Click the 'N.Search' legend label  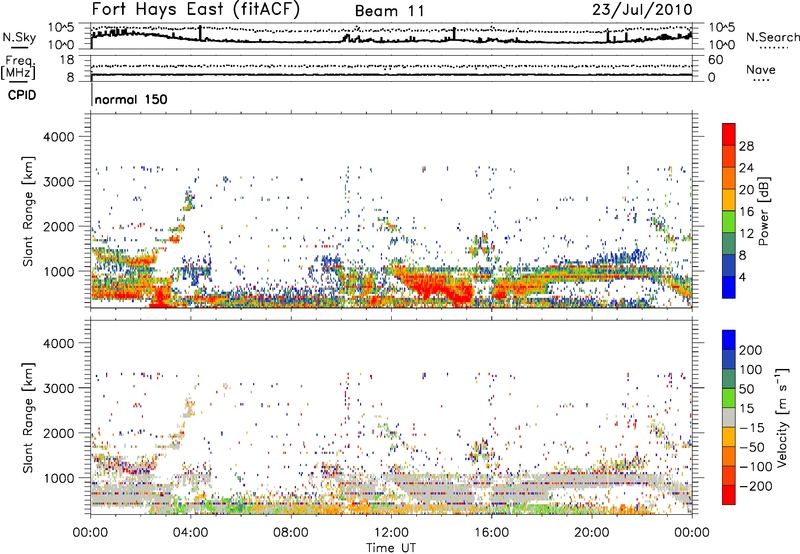tap(773, 37)
